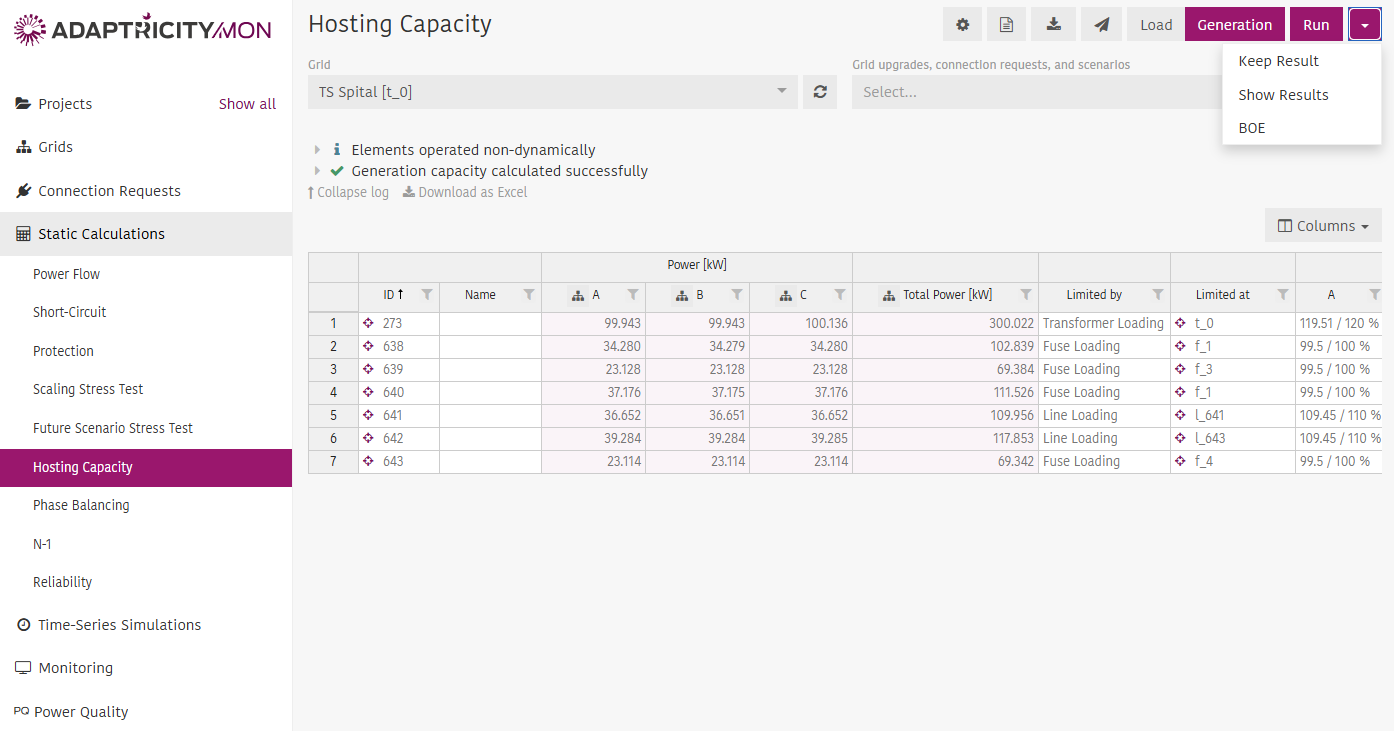
Task: Filter the ID column using funnel icon
Action: 427,295
